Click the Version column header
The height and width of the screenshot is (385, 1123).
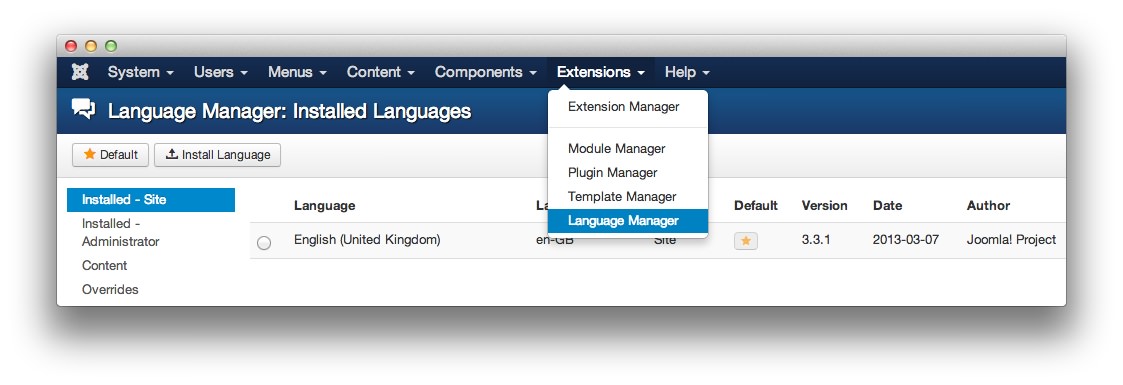824,205
